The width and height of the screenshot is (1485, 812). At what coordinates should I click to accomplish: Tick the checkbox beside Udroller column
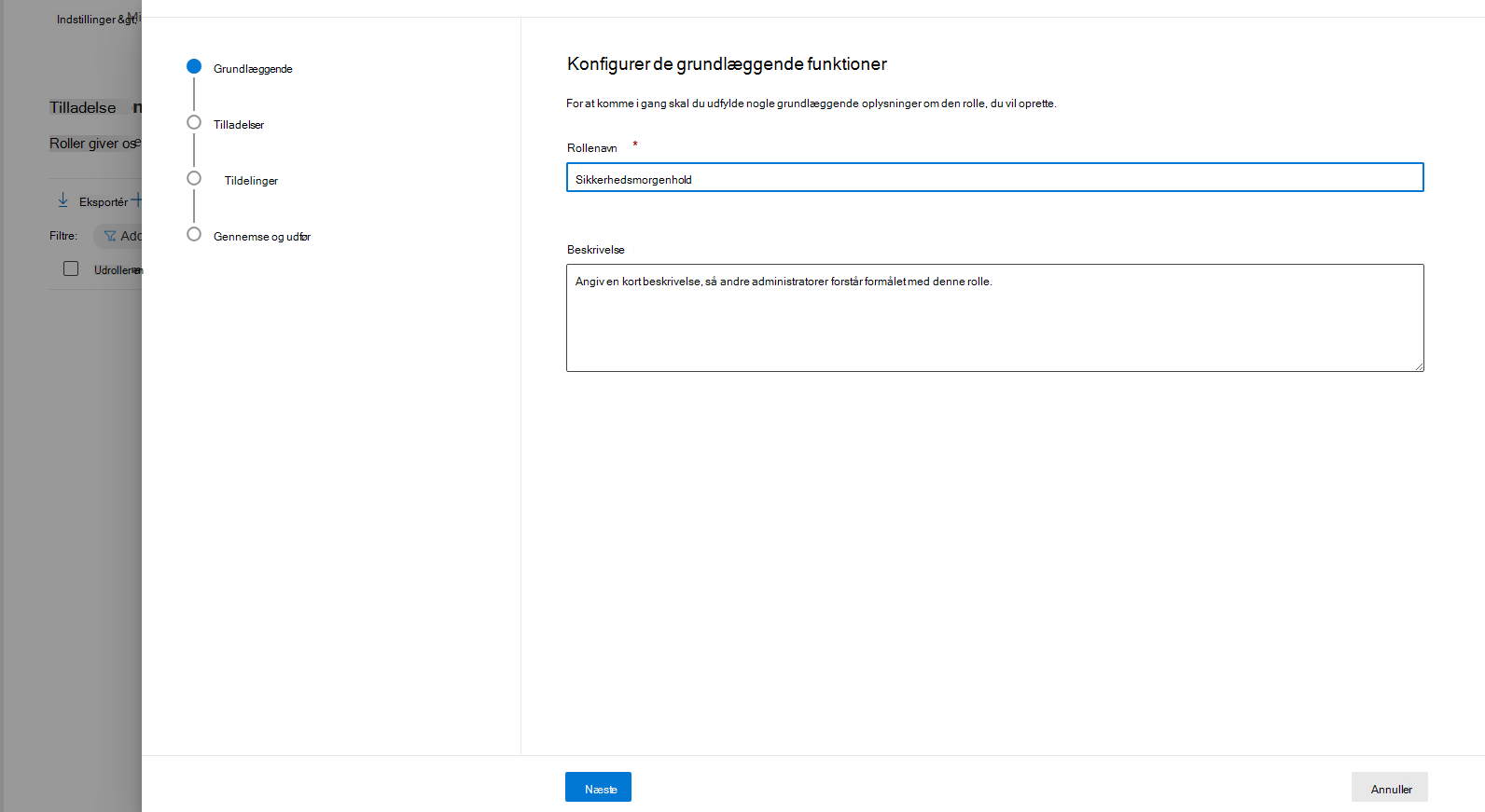click(x=71, y=268)
